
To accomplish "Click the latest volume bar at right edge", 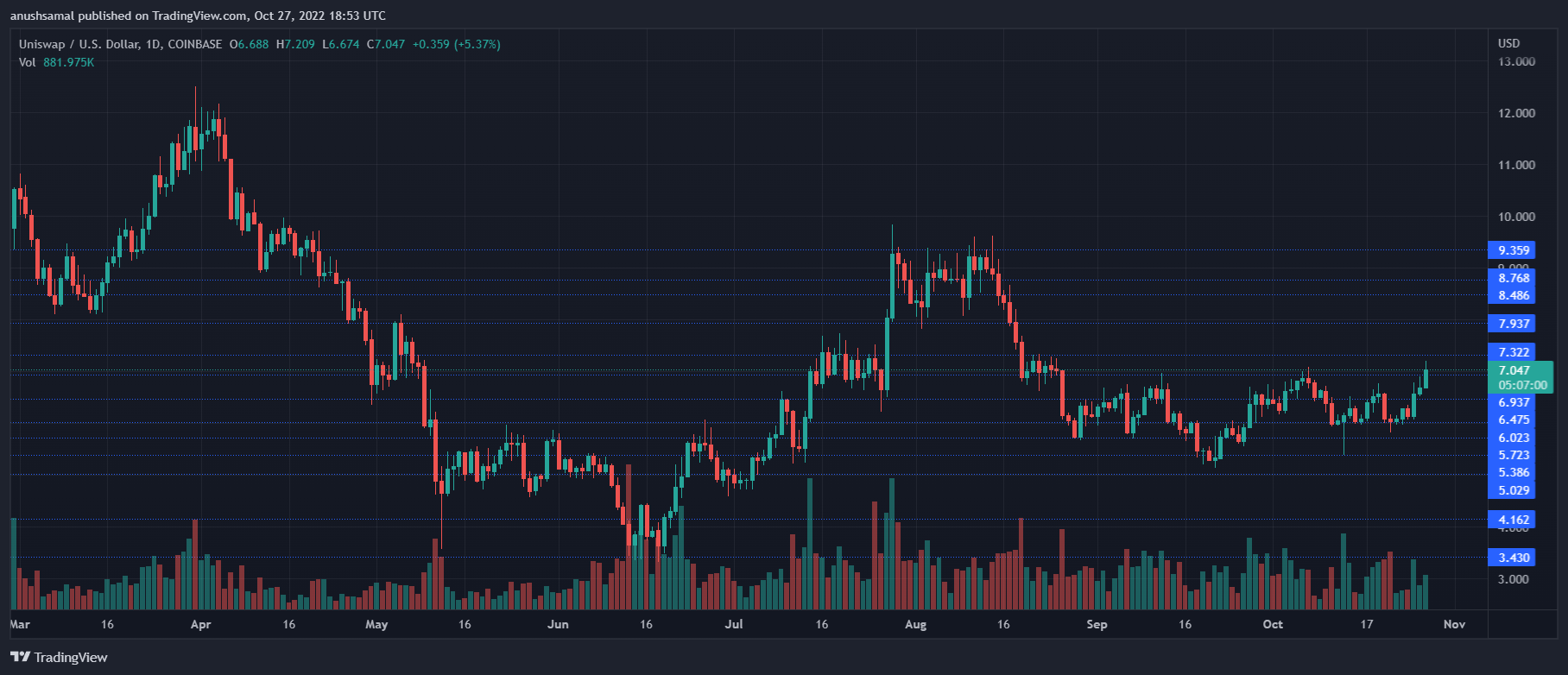I will (1426, 592).
